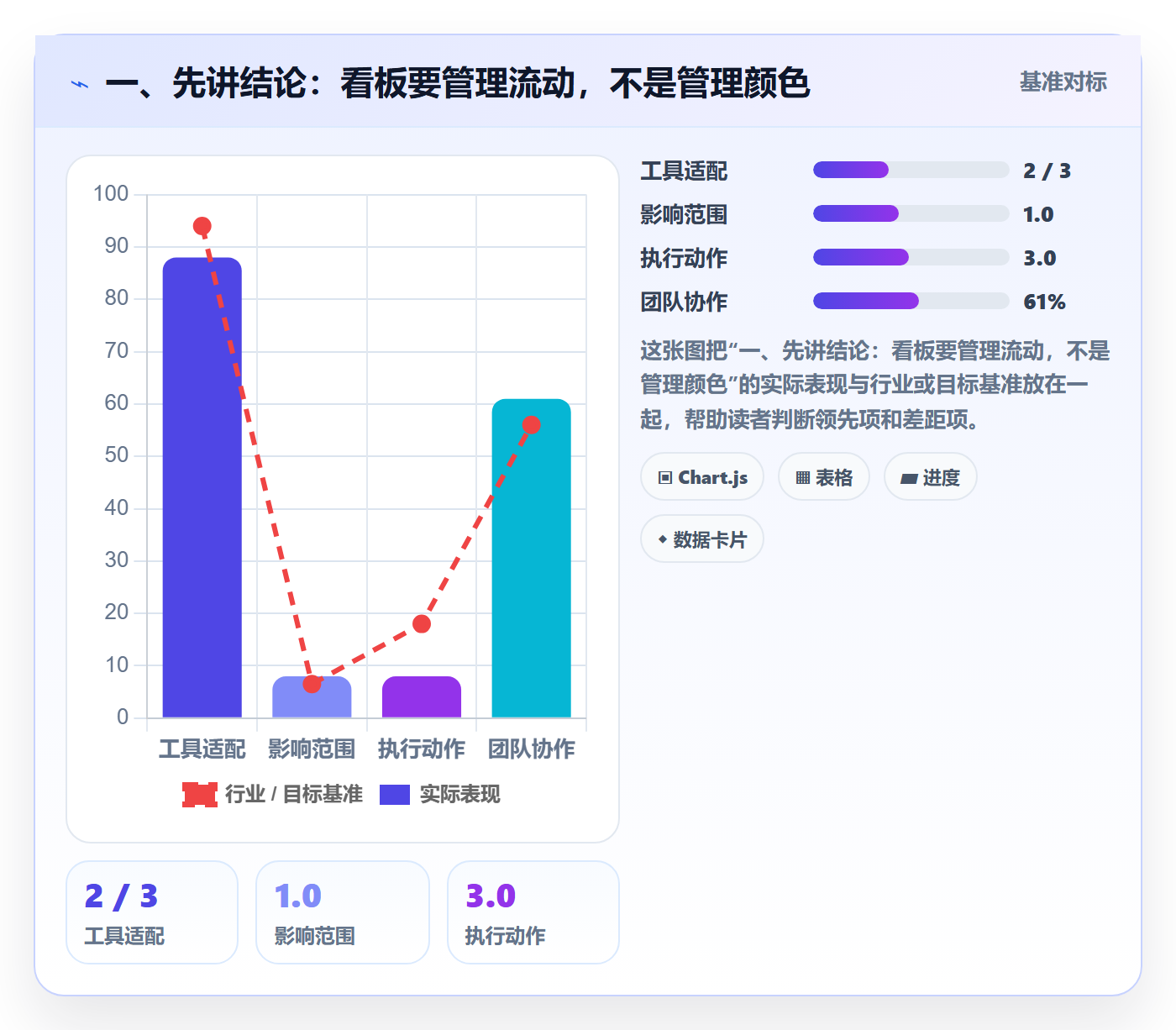The image size is (1176, 1030).
Task: Click the 团队协作 cyan bar in chart
Action: click(532, 559)
